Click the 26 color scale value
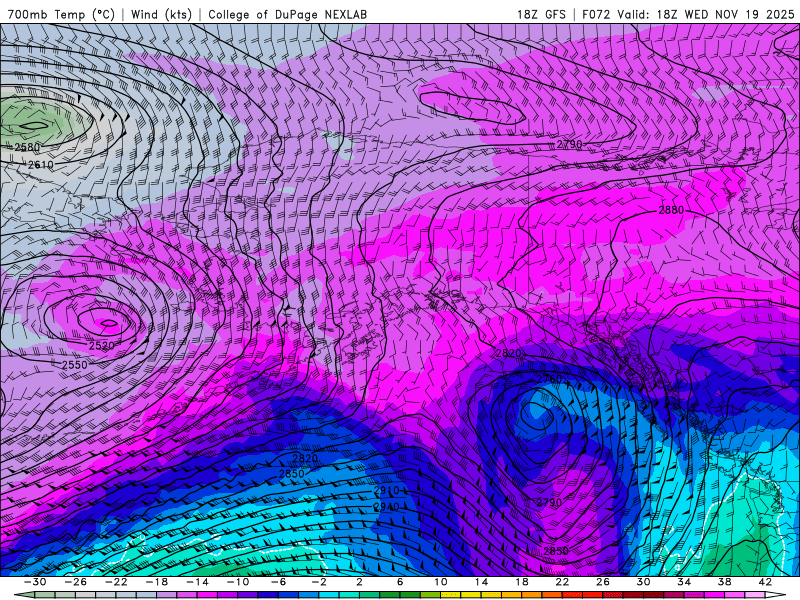This screenshot has width=800, height=600. click(x=603, y=582)
